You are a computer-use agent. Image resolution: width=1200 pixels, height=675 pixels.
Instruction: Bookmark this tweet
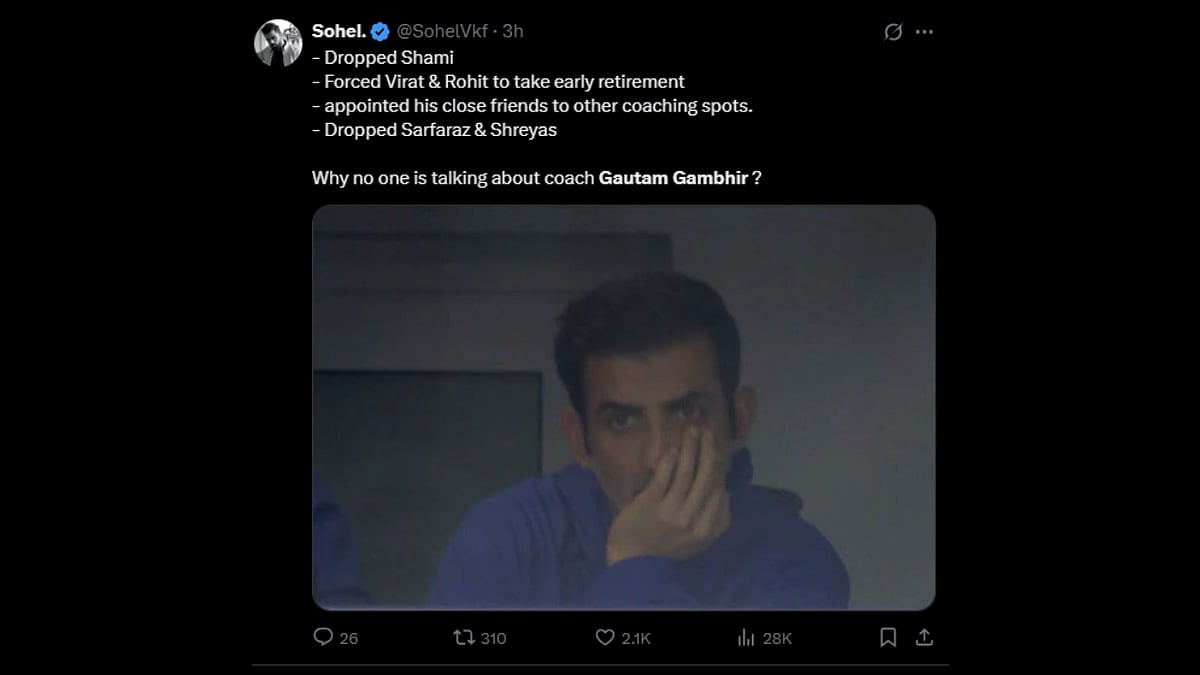click(x=887, y=637)
